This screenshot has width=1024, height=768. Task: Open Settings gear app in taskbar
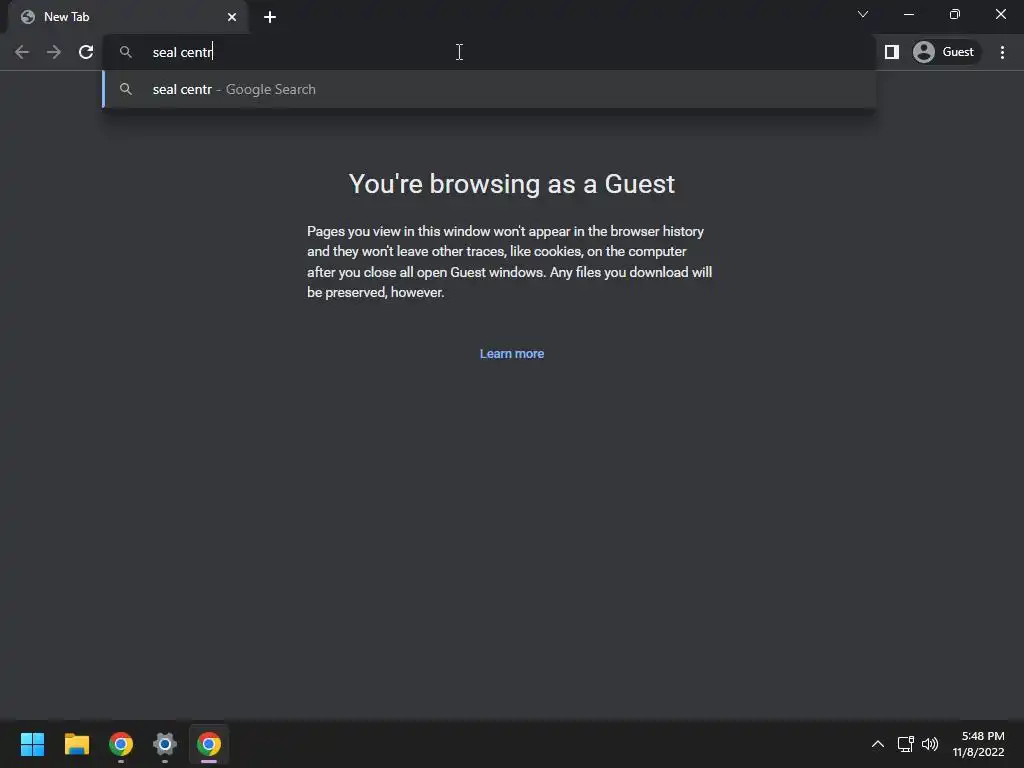165,744
